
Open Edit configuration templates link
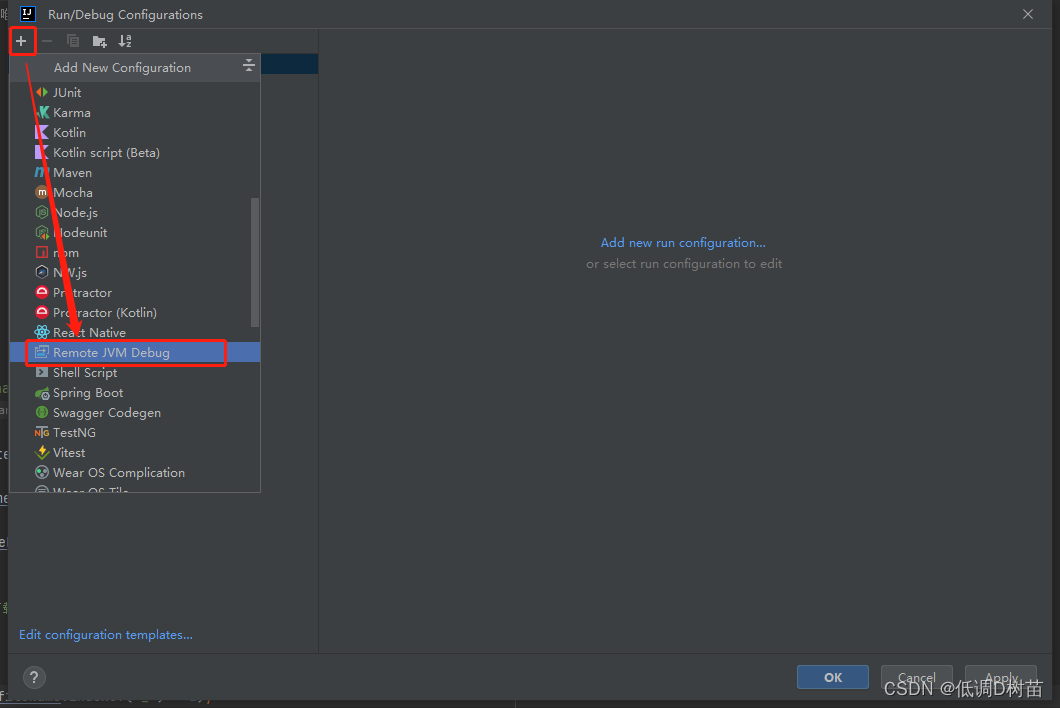click(x=105, y=634)
